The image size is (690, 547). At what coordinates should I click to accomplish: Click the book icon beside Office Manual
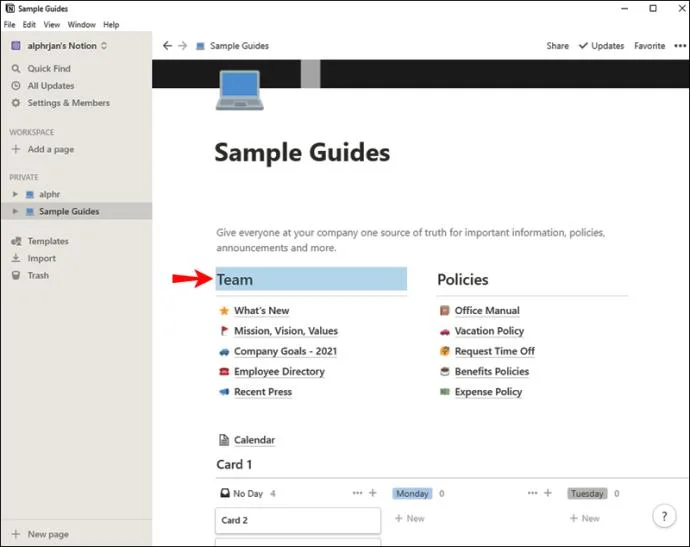click(x=444, y=311)
